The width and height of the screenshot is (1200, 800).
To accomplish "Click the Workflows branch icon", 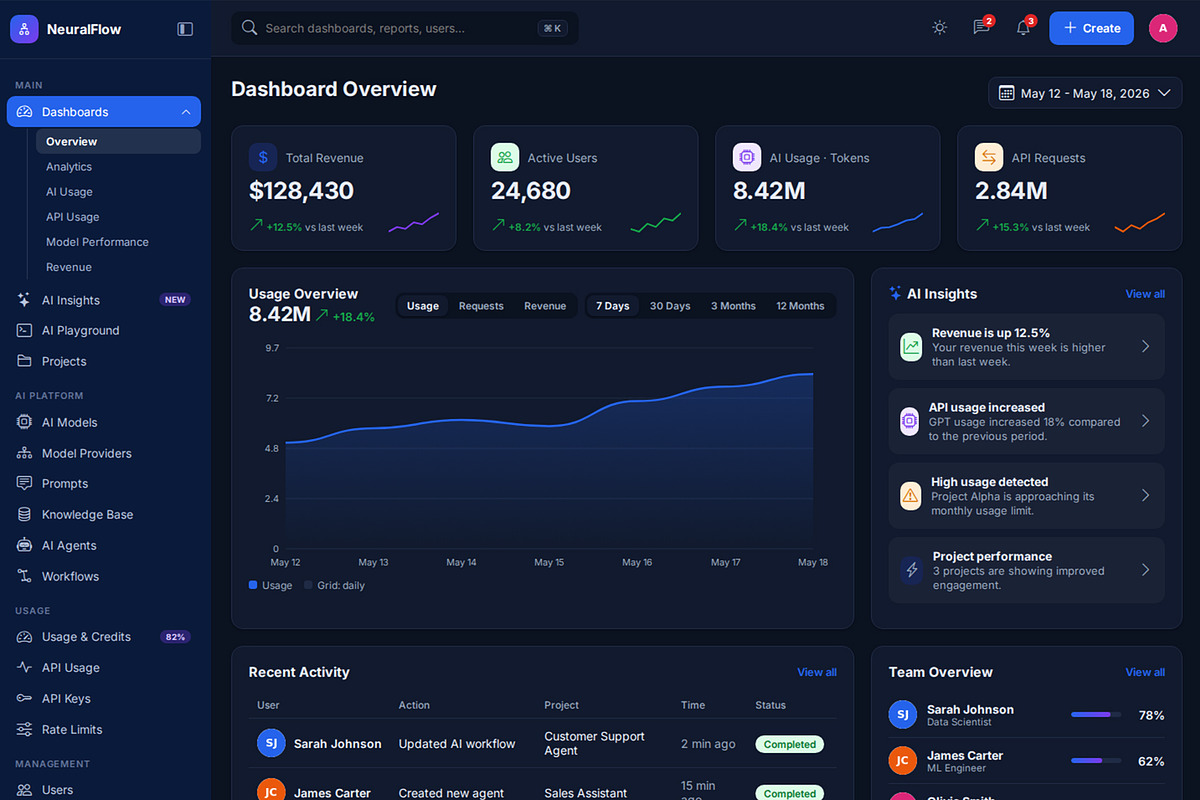I will pos(24,576).
